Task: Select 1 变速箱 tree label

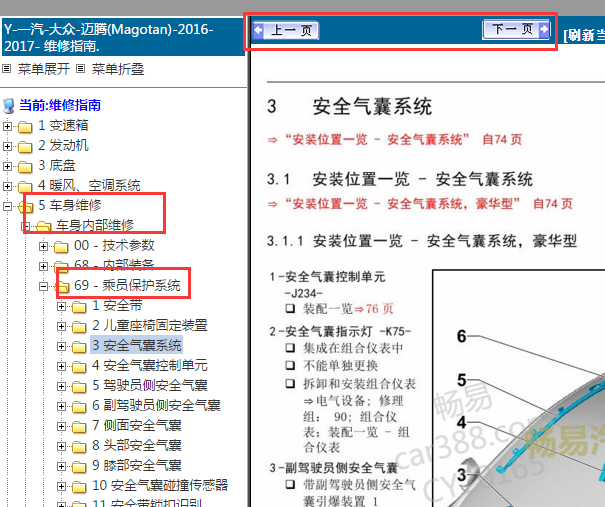Action: pyautogui.click(x=63, y=125)
